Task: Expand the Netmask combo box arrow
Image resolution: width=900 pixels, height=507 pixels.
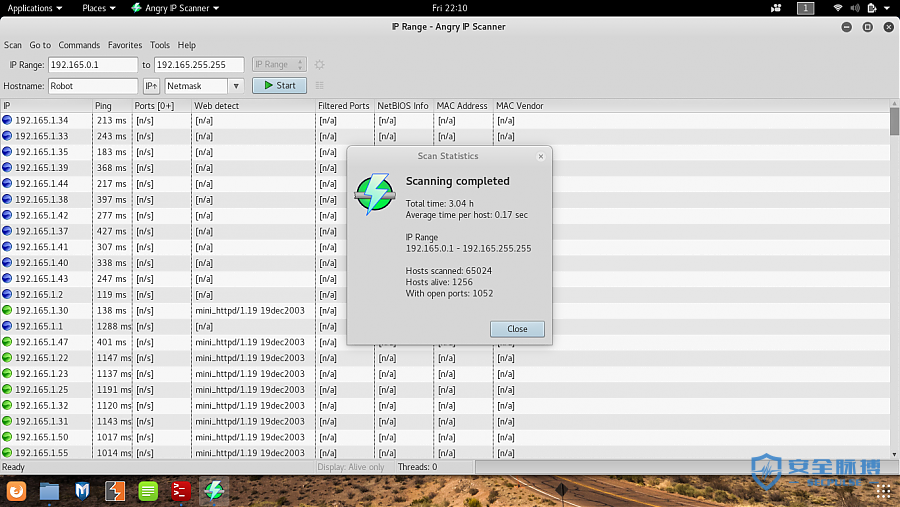Action: click(x=236, y=86)
